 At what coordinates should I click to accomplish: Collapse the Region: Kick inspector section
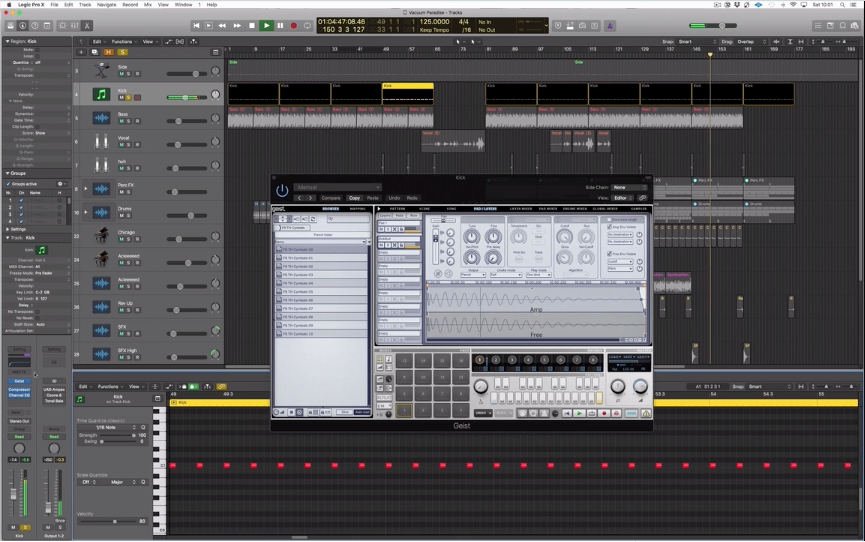pos(7,41)
